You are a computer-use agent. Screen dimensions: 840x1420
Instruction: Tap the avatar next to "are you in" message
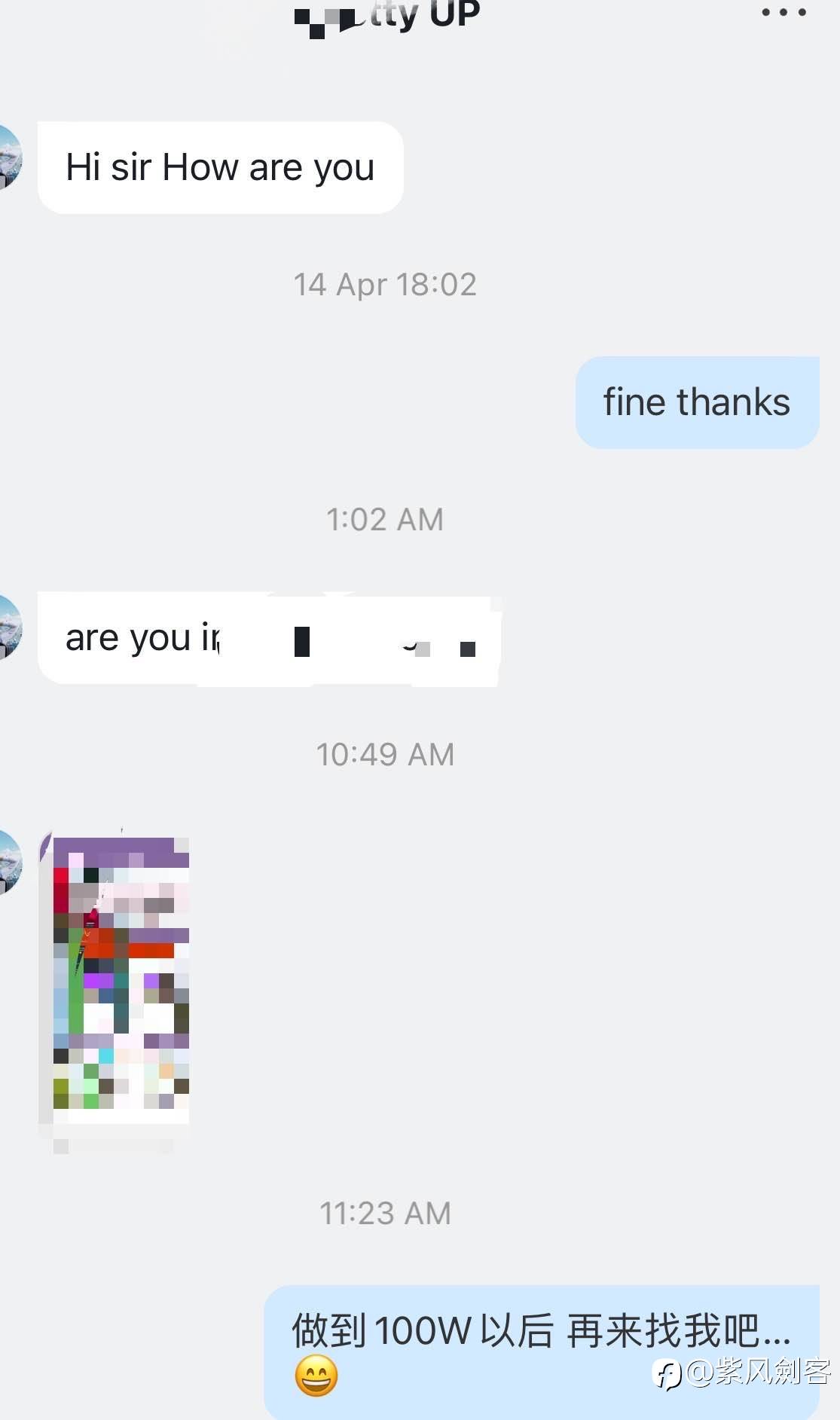11,628
